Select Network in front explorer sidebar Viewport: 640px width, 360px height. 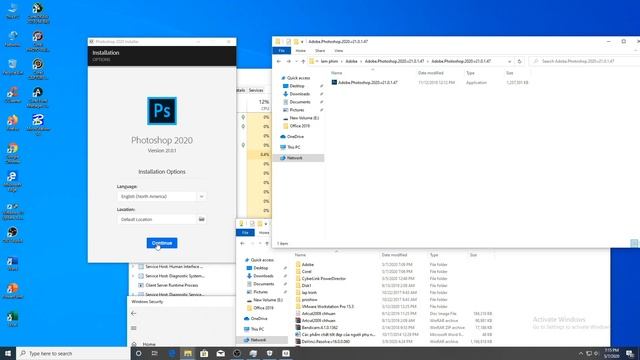[x=294, y=158]
